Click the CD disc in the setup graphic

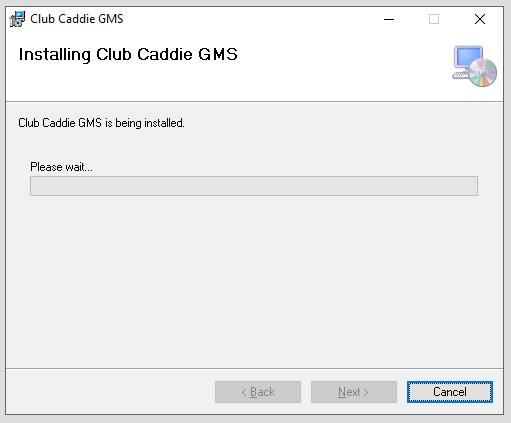(483, 72)
